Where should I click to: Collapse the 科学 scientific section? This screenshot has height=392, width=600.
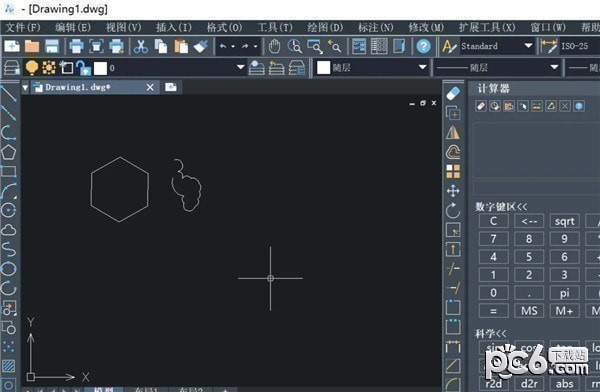(491, 333)
